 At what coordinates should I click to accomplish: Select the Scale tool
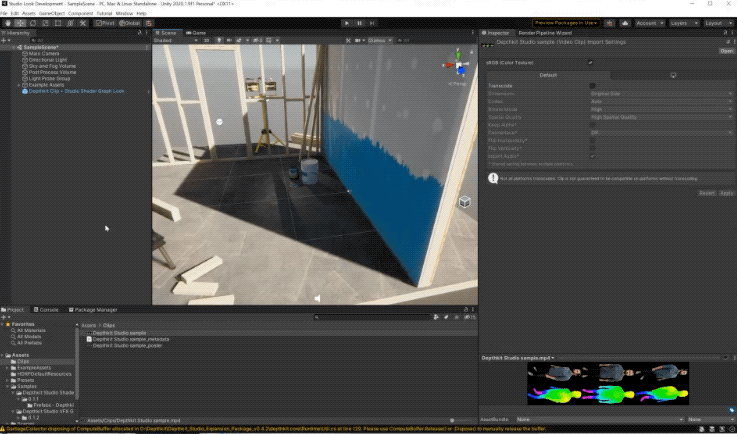point(45,23)
